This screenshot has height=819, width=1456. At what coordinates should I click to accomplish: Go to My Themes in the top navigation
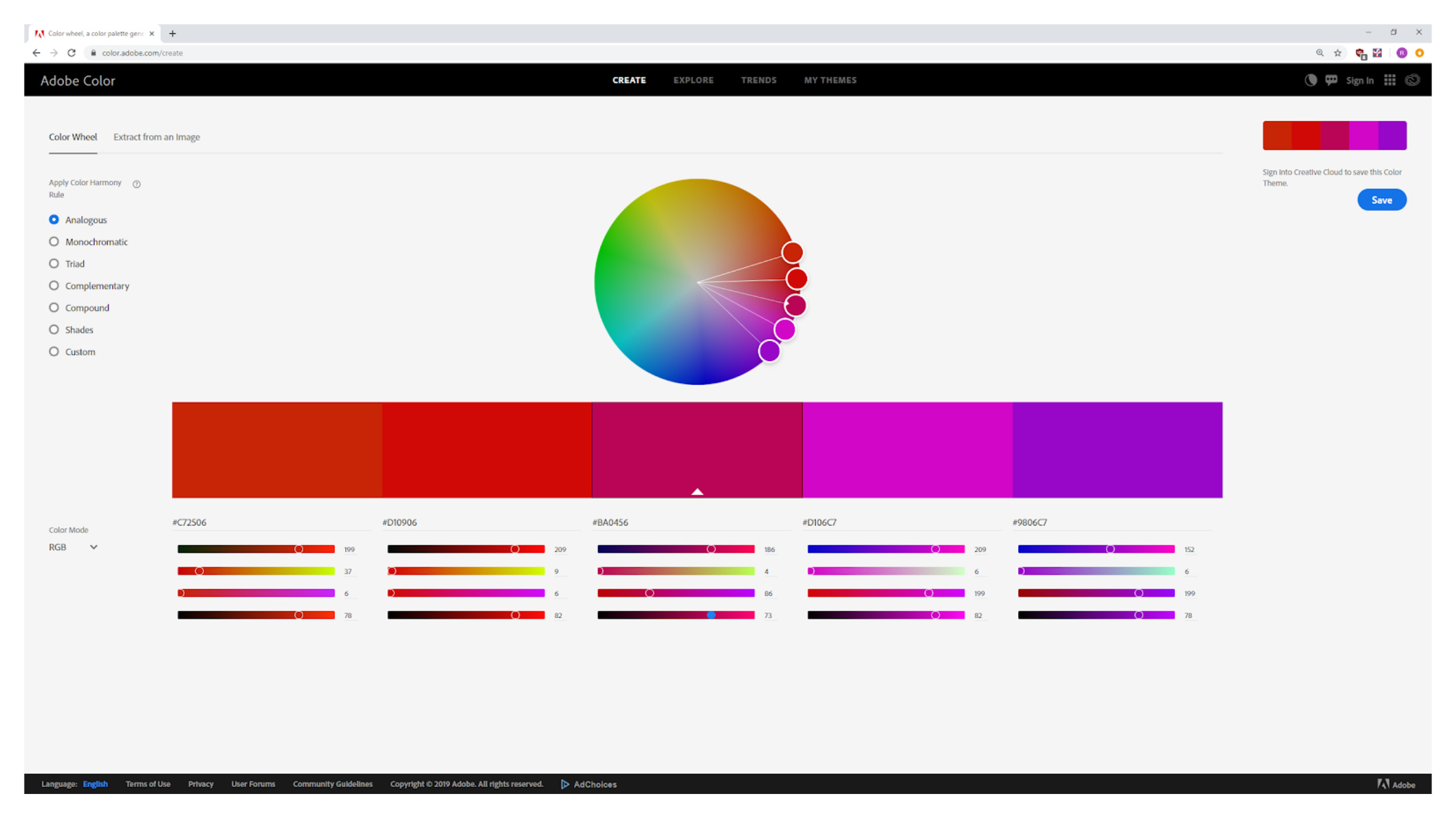pyautogui.click(x=830, y=80)
